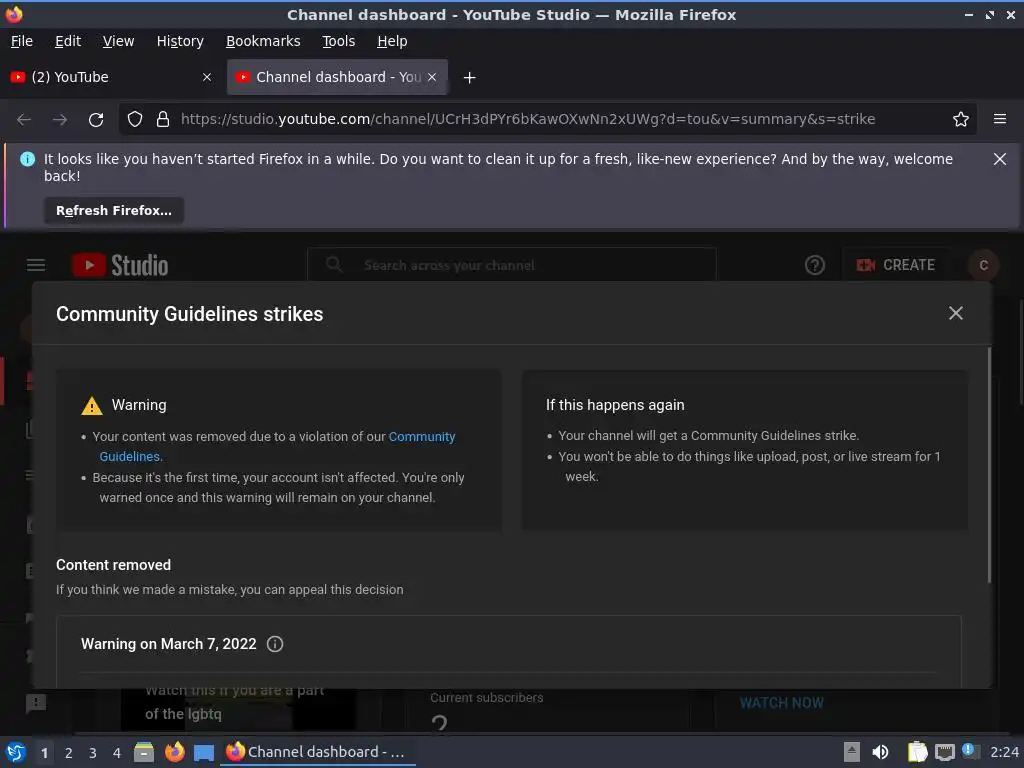The image size is (1024, 768).
Task: Launch Firefox from the taskbar launcher
Action: click(174, 752)
